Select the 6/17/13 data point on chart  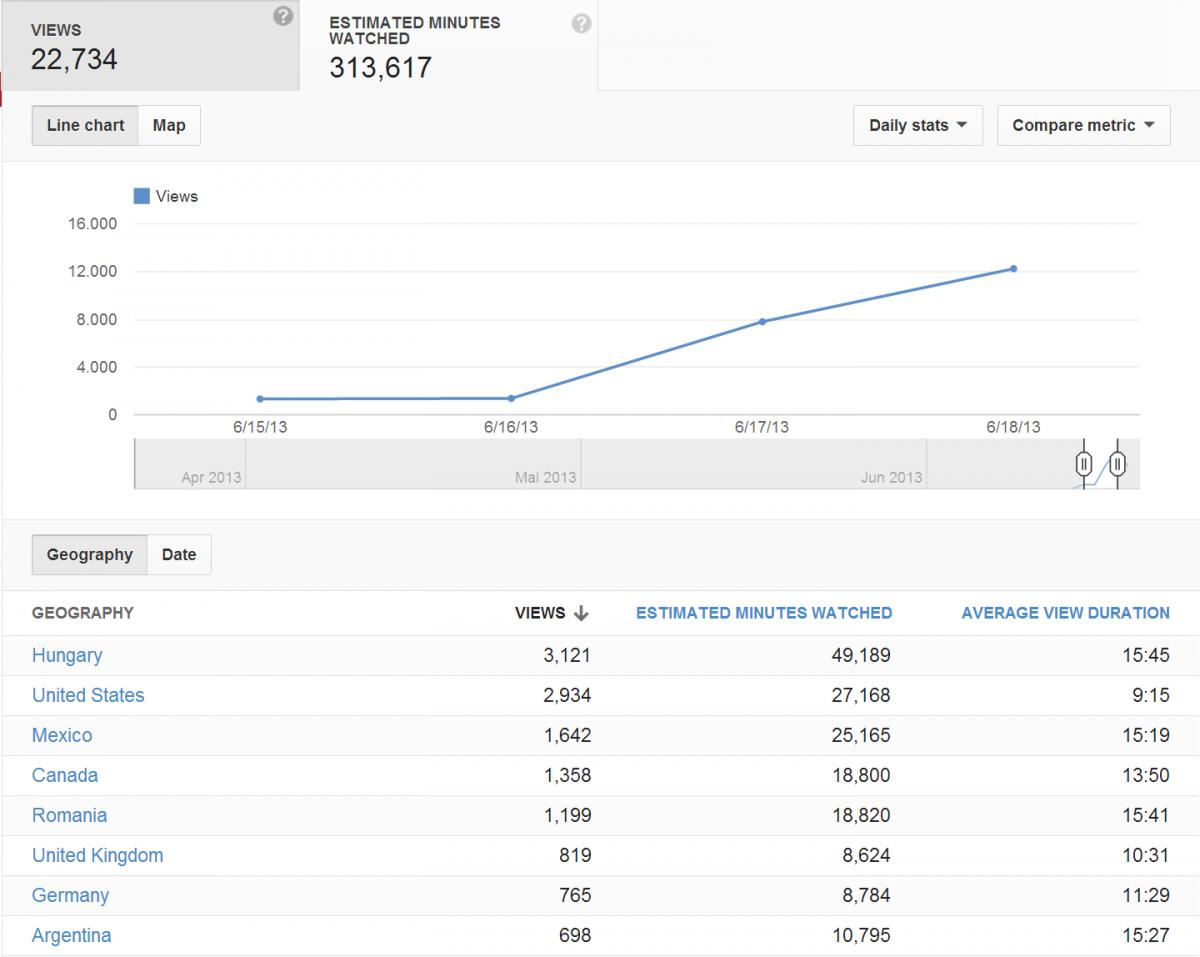[762, 321]
